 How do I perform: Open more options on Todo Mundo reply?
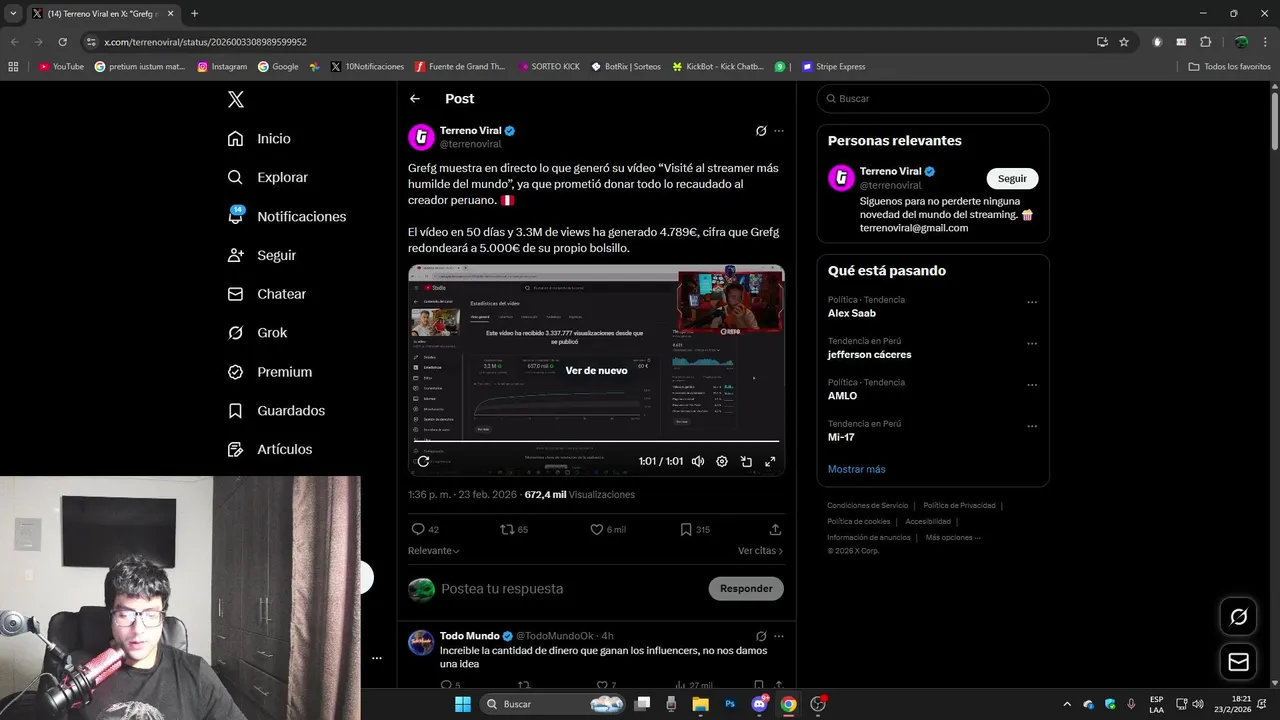click(x=779, y=636)
